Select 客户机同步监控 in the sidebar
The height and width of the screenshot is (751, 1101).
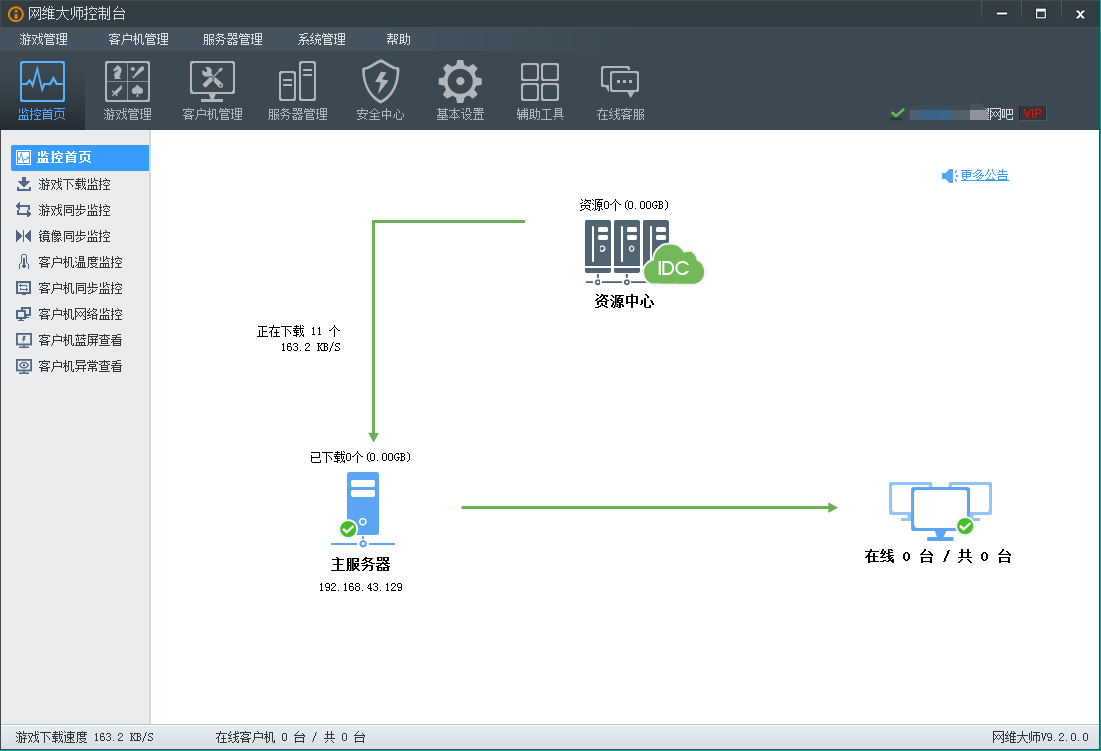[80, 288]
